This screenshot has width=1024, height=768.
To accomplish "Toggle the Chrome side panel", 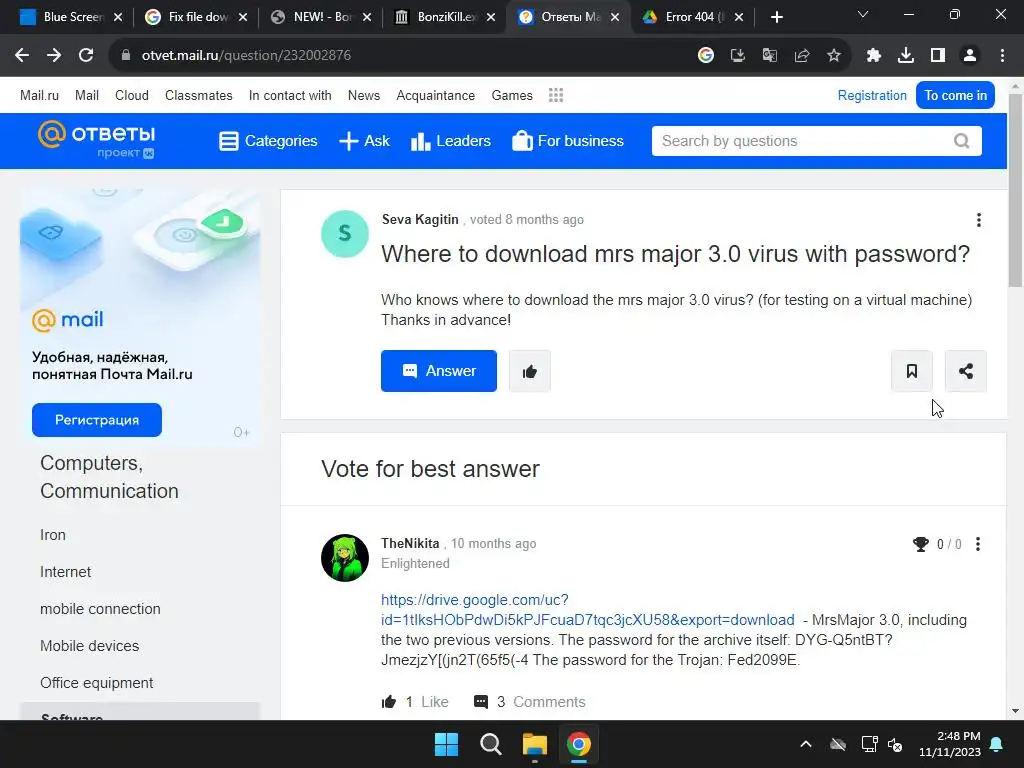I will [937, 56].
